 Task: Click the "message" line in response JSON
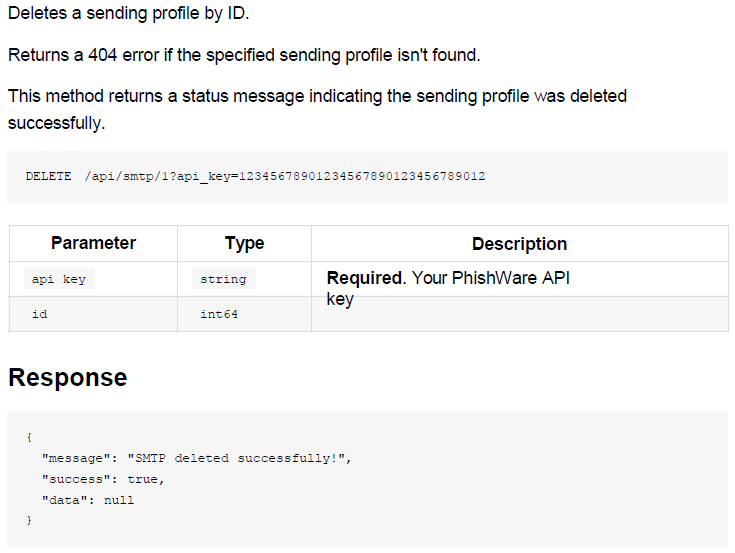pyautogui.click(x=196, y=458)
